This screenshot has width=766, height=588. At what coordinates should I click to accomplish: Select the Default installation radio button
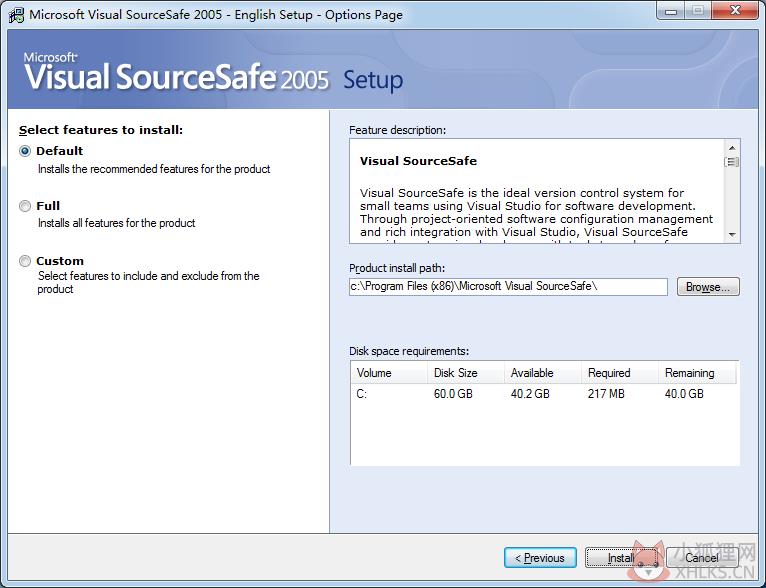click(25, 151)
